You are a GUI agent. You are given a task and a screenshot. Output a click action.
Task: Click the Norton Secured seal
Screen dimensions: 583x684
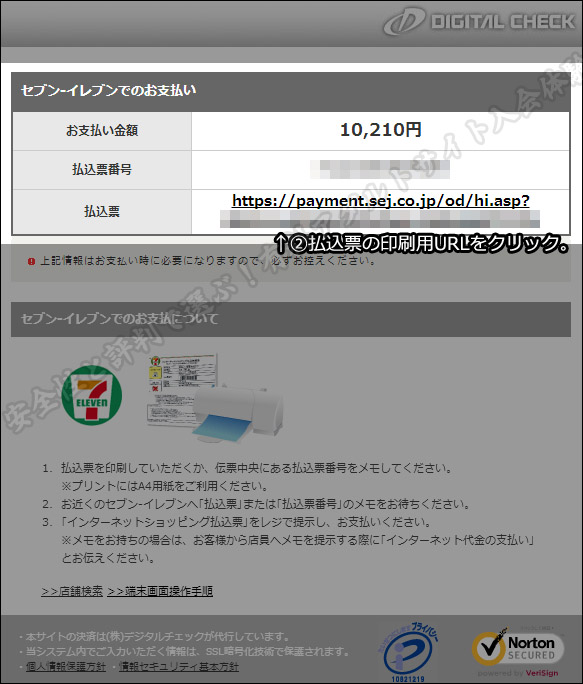pyautogui.click(x=518, y=649)
